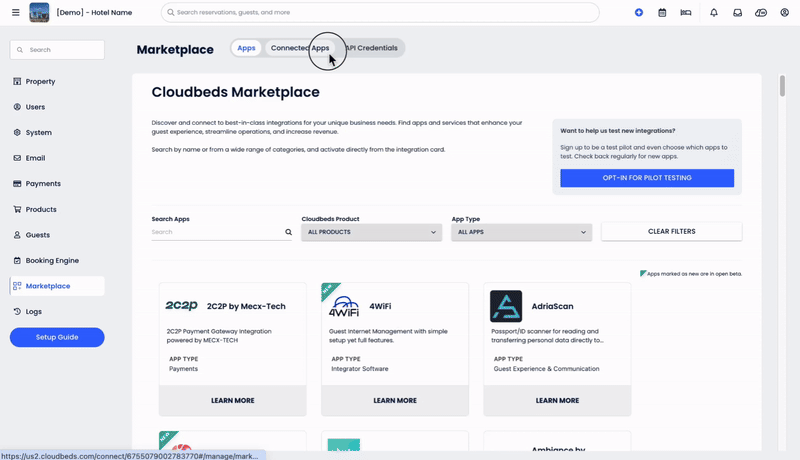The height and width of the screenshot is (460, 800).
Task: Click the hotel thumbnail image
Action: [x=39, y=13]
